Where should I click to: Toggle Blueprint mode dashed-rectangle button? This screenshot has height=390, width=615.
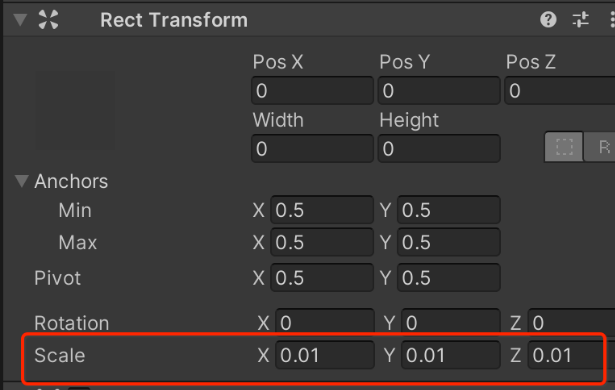tap(564, 147)
